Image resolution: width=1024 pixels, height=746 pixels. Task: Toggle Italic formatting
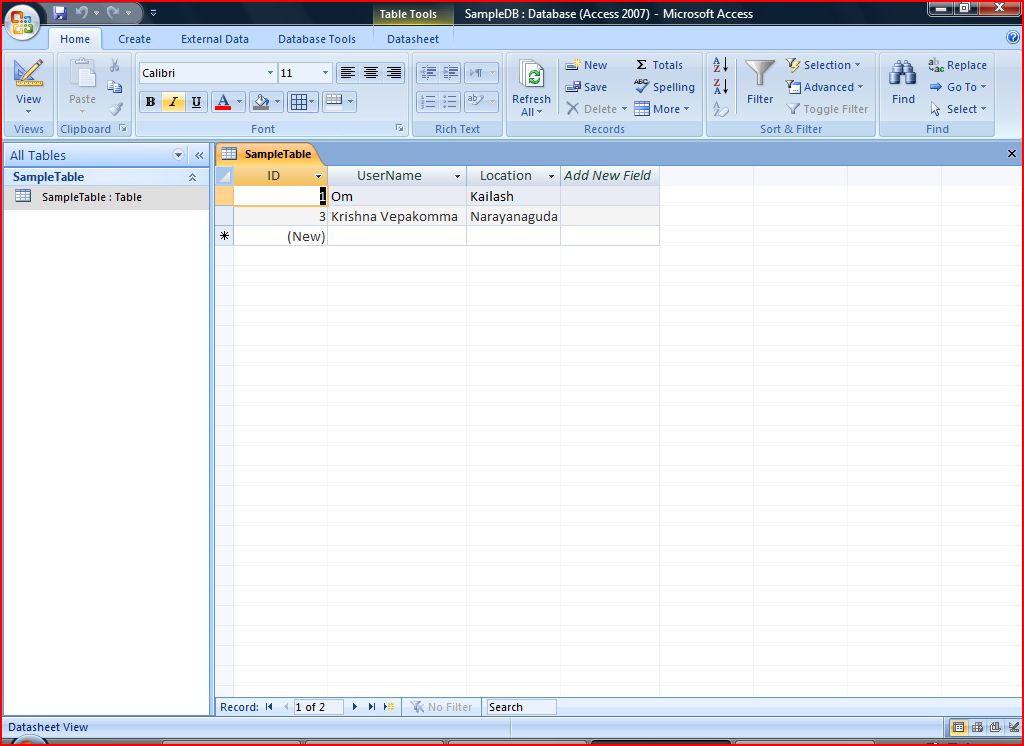coord(173,101)
